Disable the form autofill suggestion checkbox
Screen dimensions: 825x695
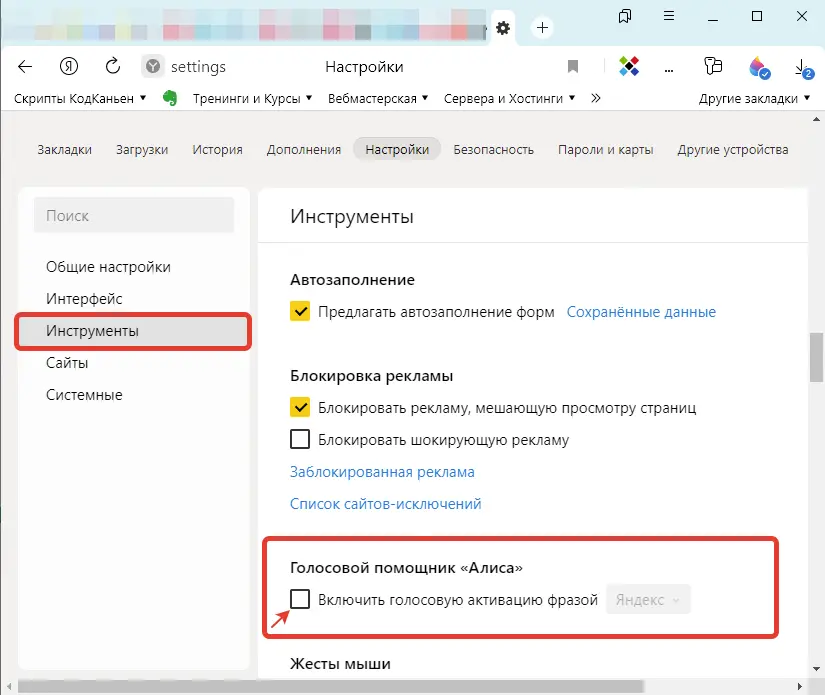tap(300, 312)
